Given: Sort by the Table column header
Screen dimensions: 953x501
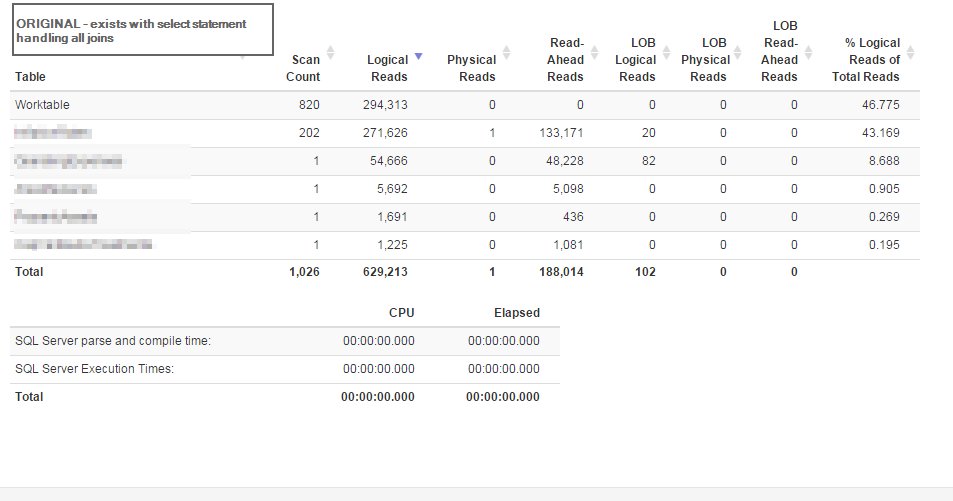Looking at the screenshot, I should coord(31,77).
